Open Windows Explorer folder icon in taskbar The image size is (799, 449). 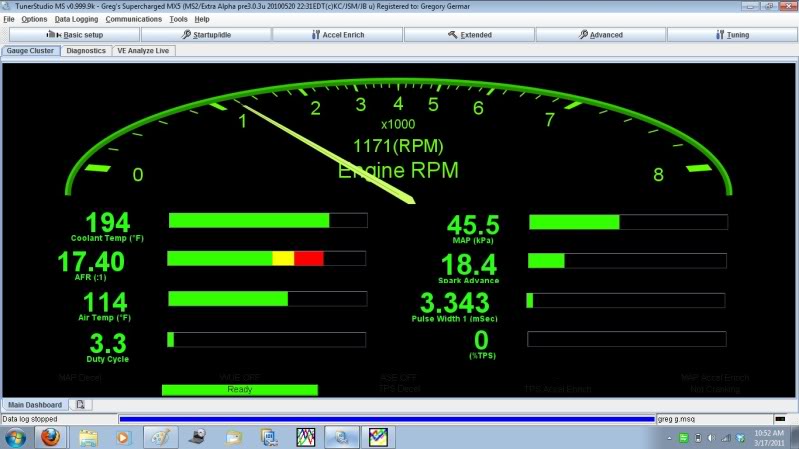pos(88,437)
